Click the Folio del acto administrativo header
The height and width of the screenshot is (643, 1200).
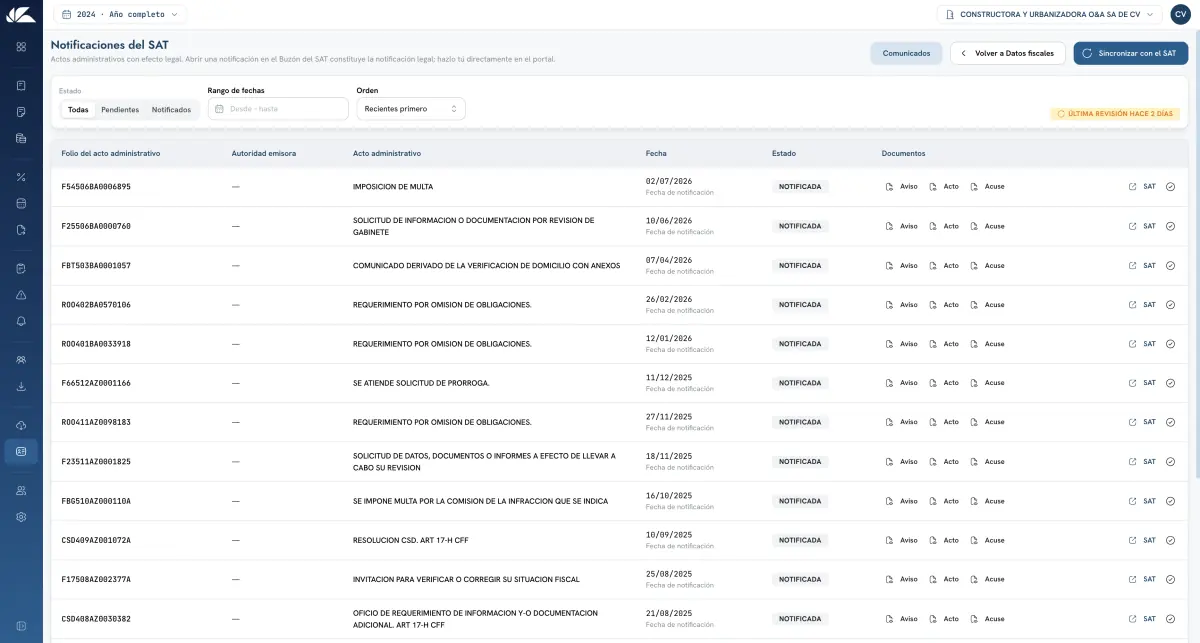111,154
